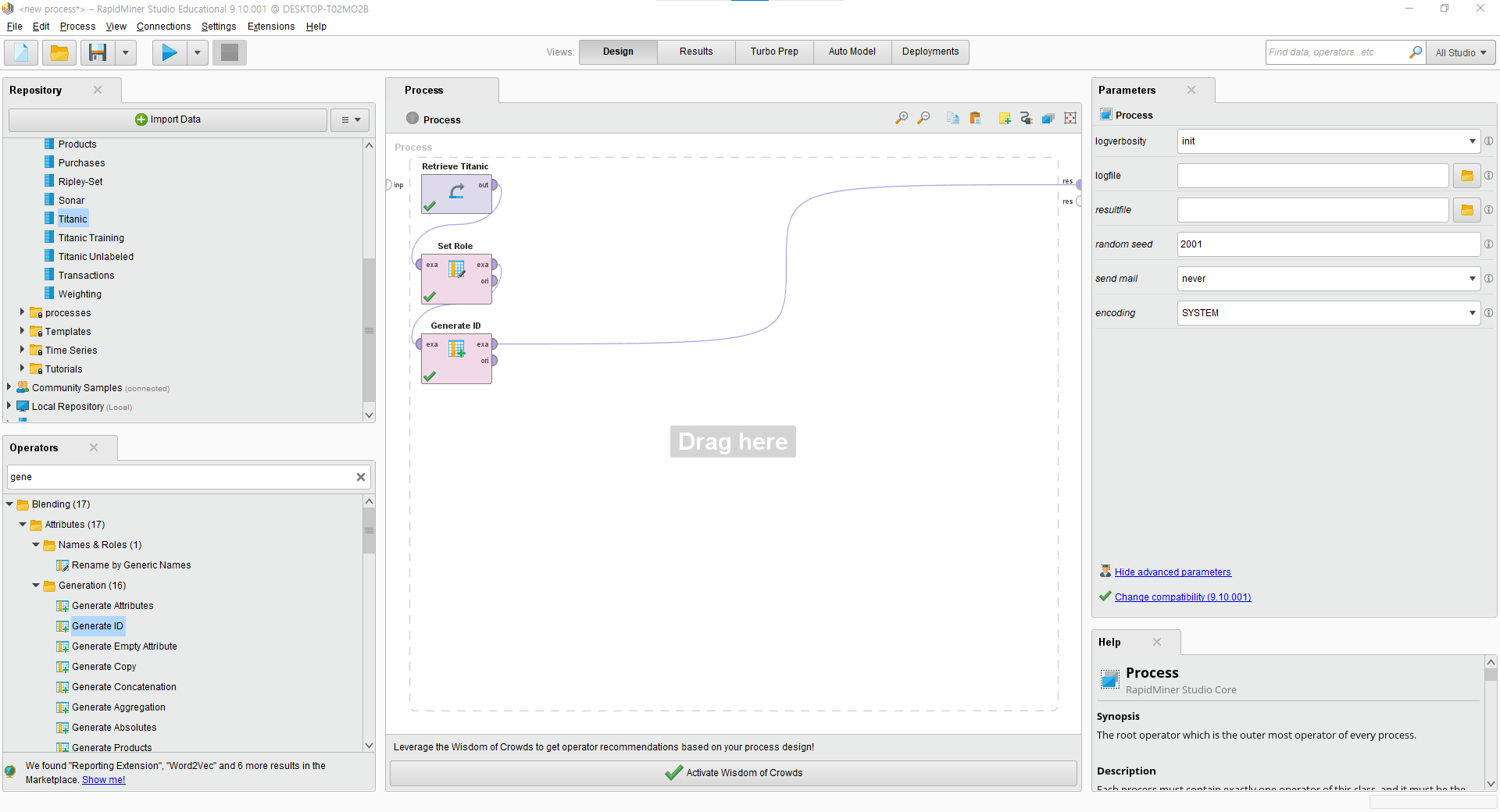Click the Change compatibility link
Viewport: 1500px width, 812px height.
pyautogui.click(x=1182, y=597)
